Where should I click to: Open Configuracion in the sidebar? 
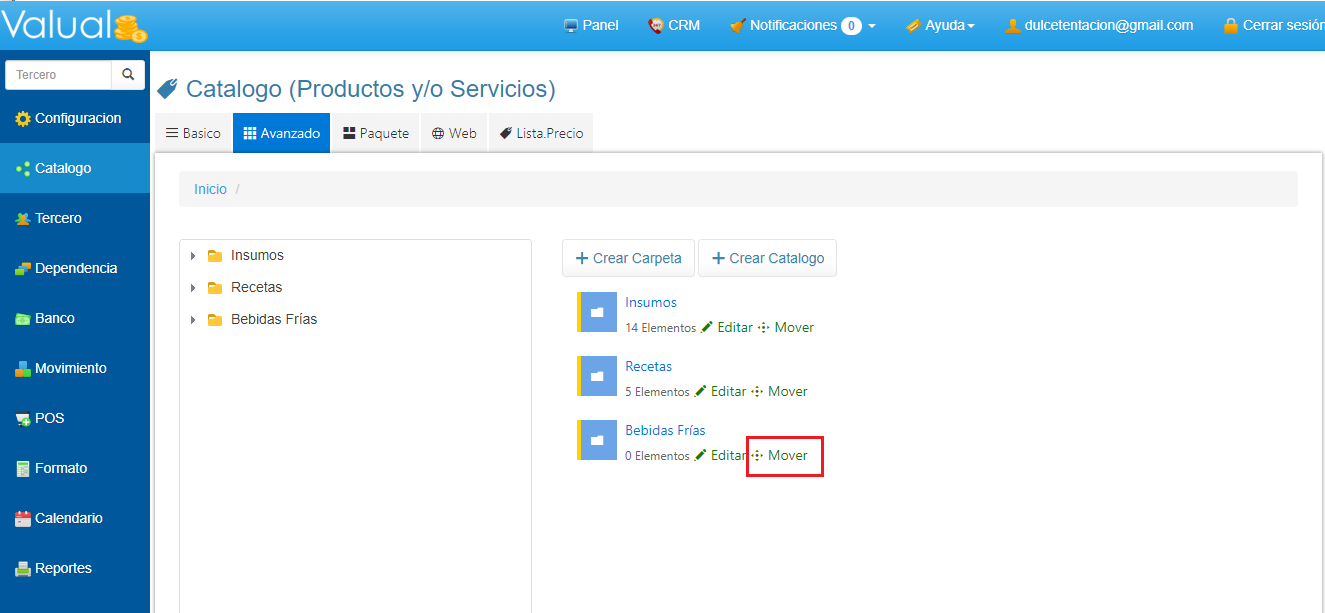pos(77,118)
